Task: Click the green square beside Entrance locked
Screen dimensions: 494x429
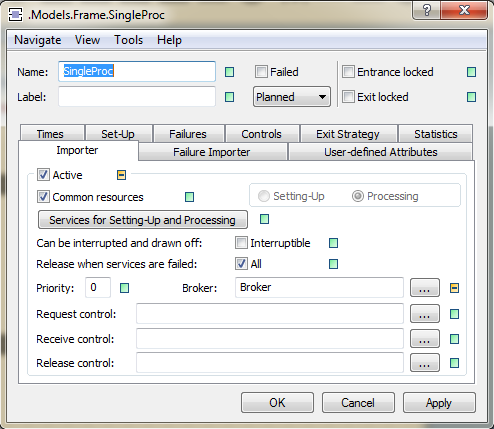Action: (x=471, y=72)
